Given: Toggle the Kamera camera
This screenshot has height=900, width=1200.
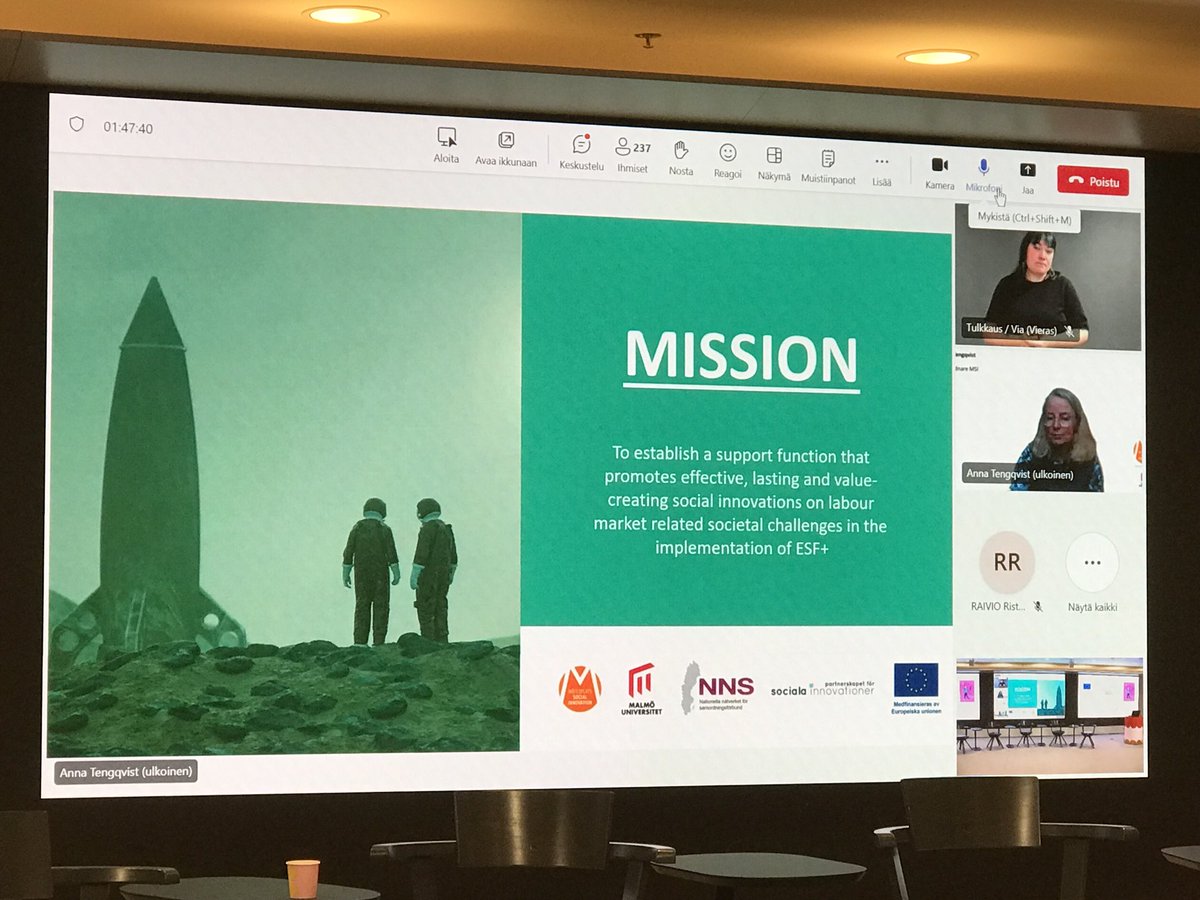Looking at the screenshot, I should point(939,172).
